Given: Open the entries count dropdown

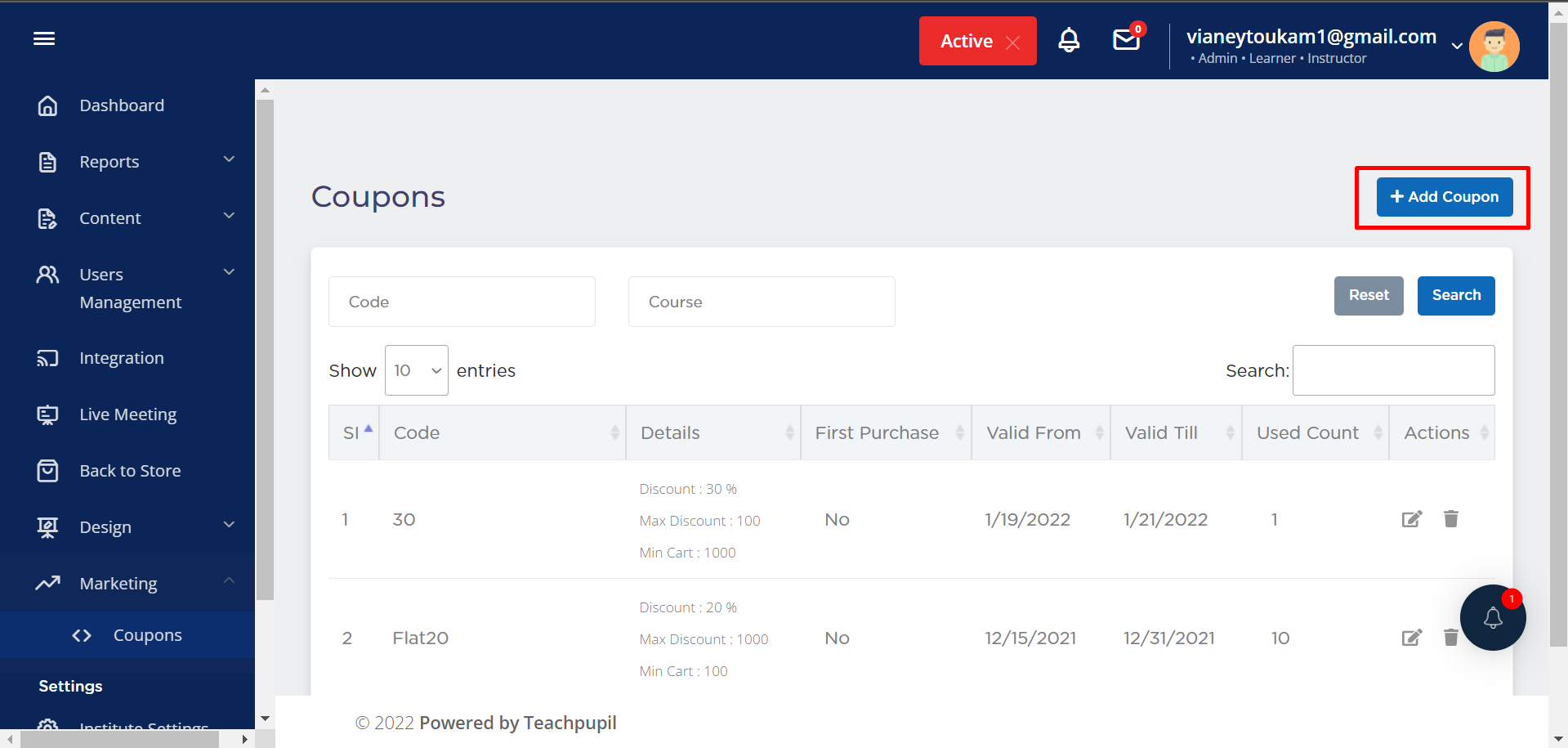Looking at the screenshot, I should point(416,370).
